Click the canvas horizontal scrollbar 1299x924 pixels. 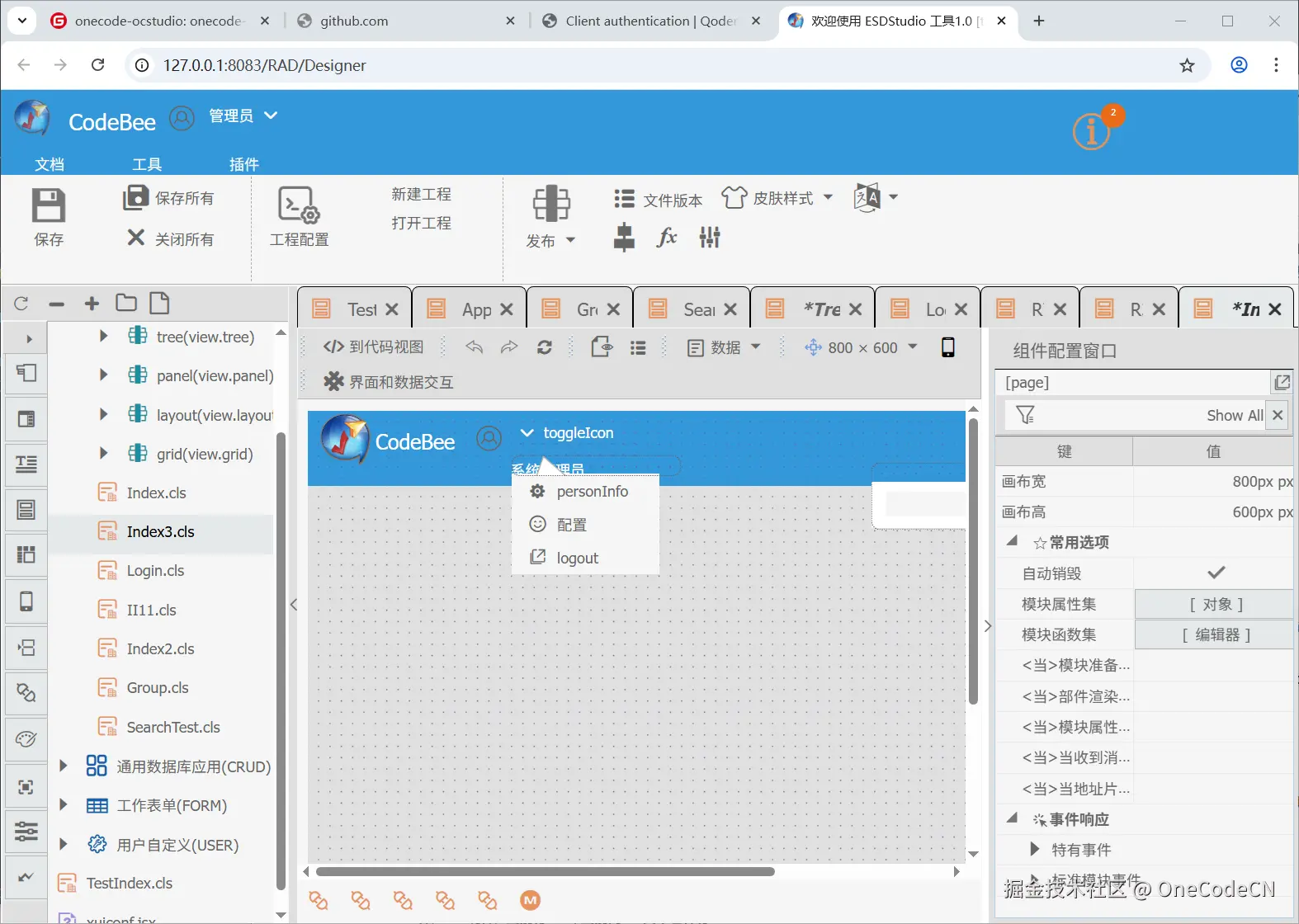[x=546, y=871]
